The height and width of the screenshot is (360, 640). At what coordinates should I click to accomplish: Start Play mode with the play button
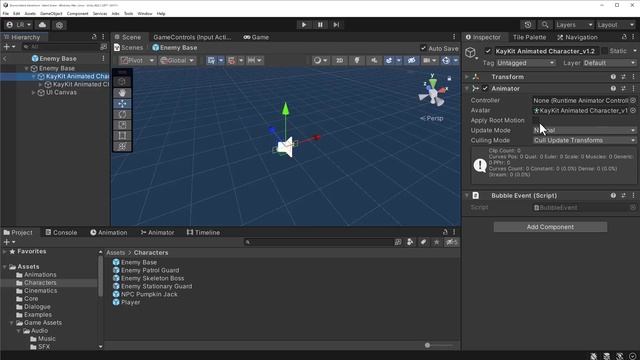click(x=304, y=24)
